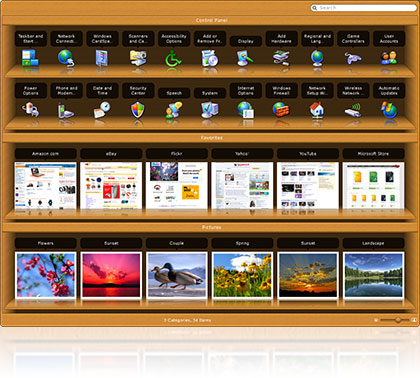Open the Couple ducks picture
Image resolution: width=420 pixels, height=378 pixels.
click(177, 275)
